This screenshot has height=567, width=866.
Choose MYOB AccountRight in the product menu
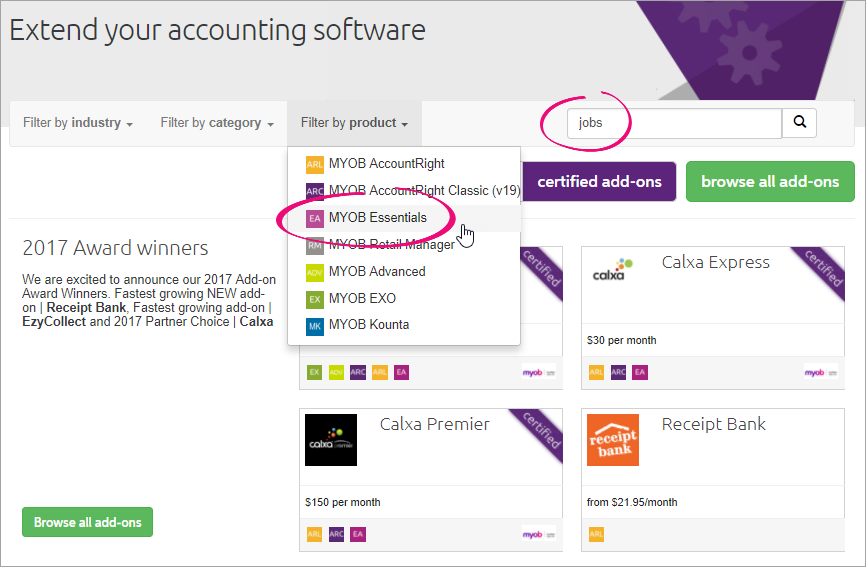[x=386, y=164]
